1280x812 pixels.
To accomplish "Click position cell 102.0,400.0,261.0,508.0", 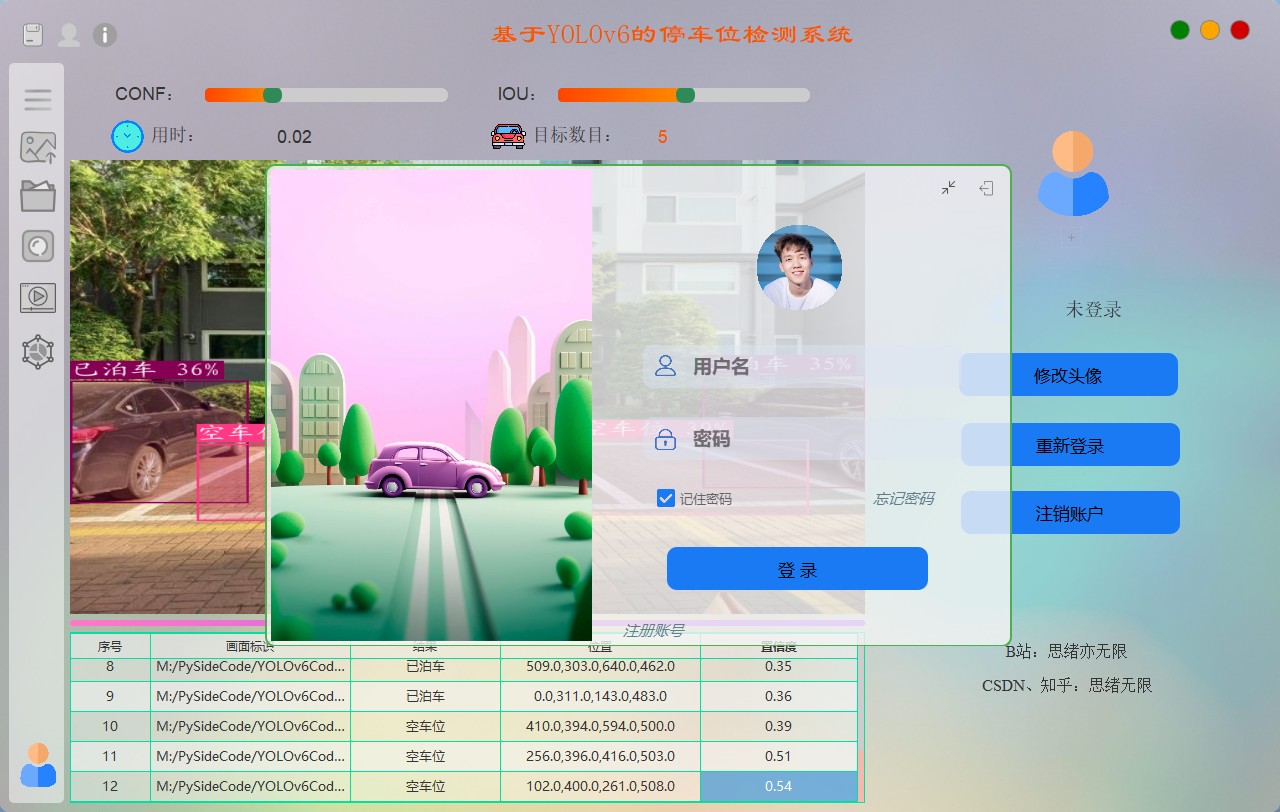I will pos(600,786).
